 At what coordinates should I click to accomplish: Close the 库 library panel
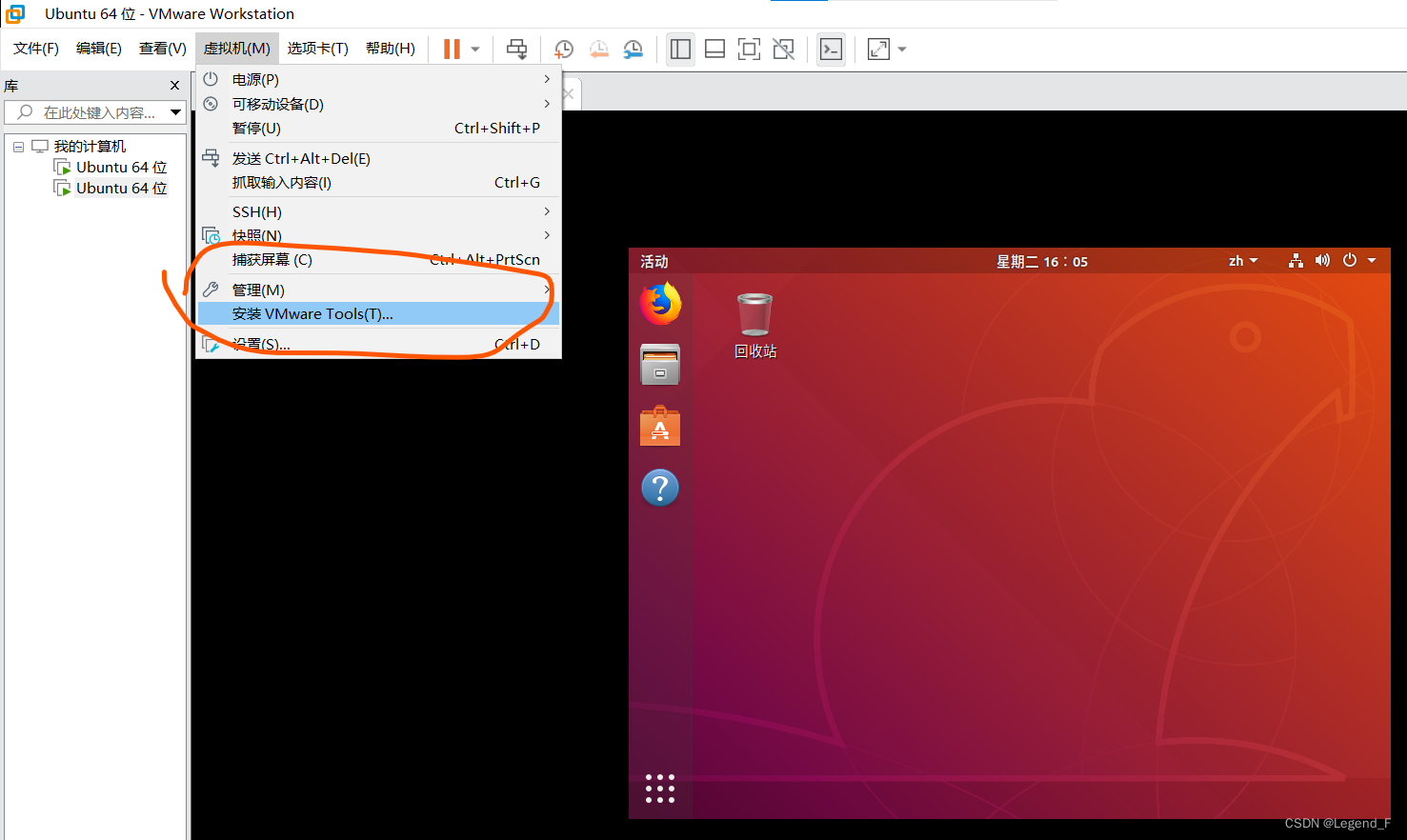pyautogui.click(x=174, y=86)
